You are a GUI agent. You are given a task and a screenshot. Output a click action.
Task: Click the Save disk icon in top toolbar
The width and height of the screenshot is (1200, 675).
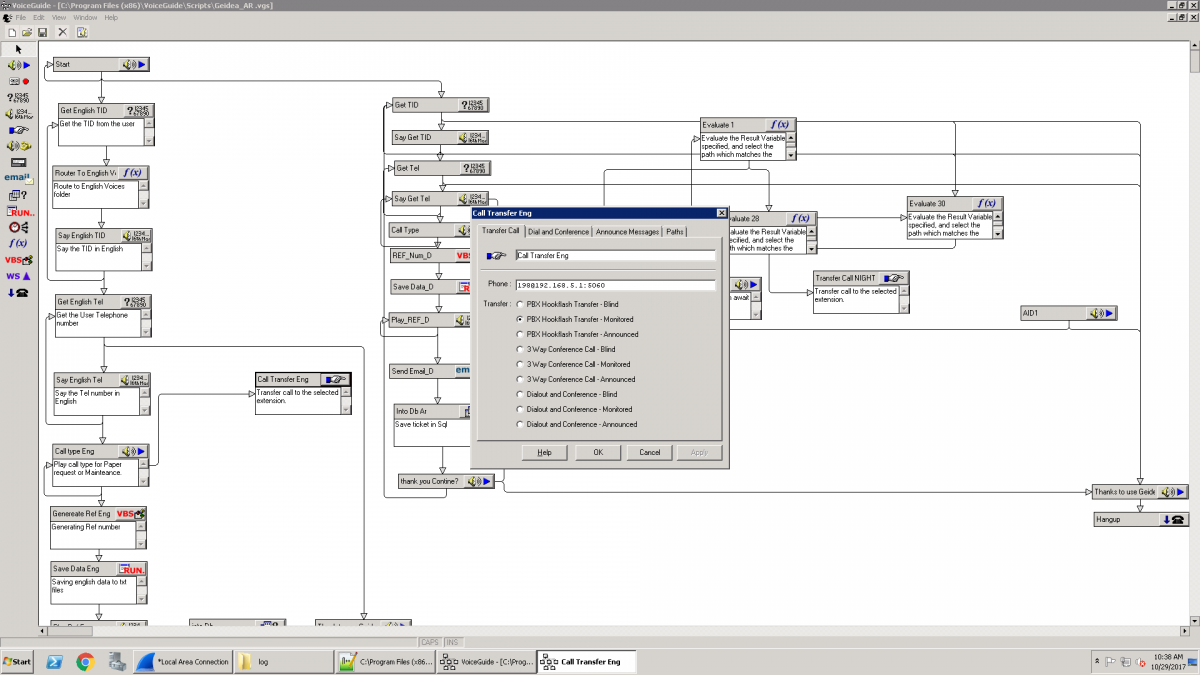[42, 32]
